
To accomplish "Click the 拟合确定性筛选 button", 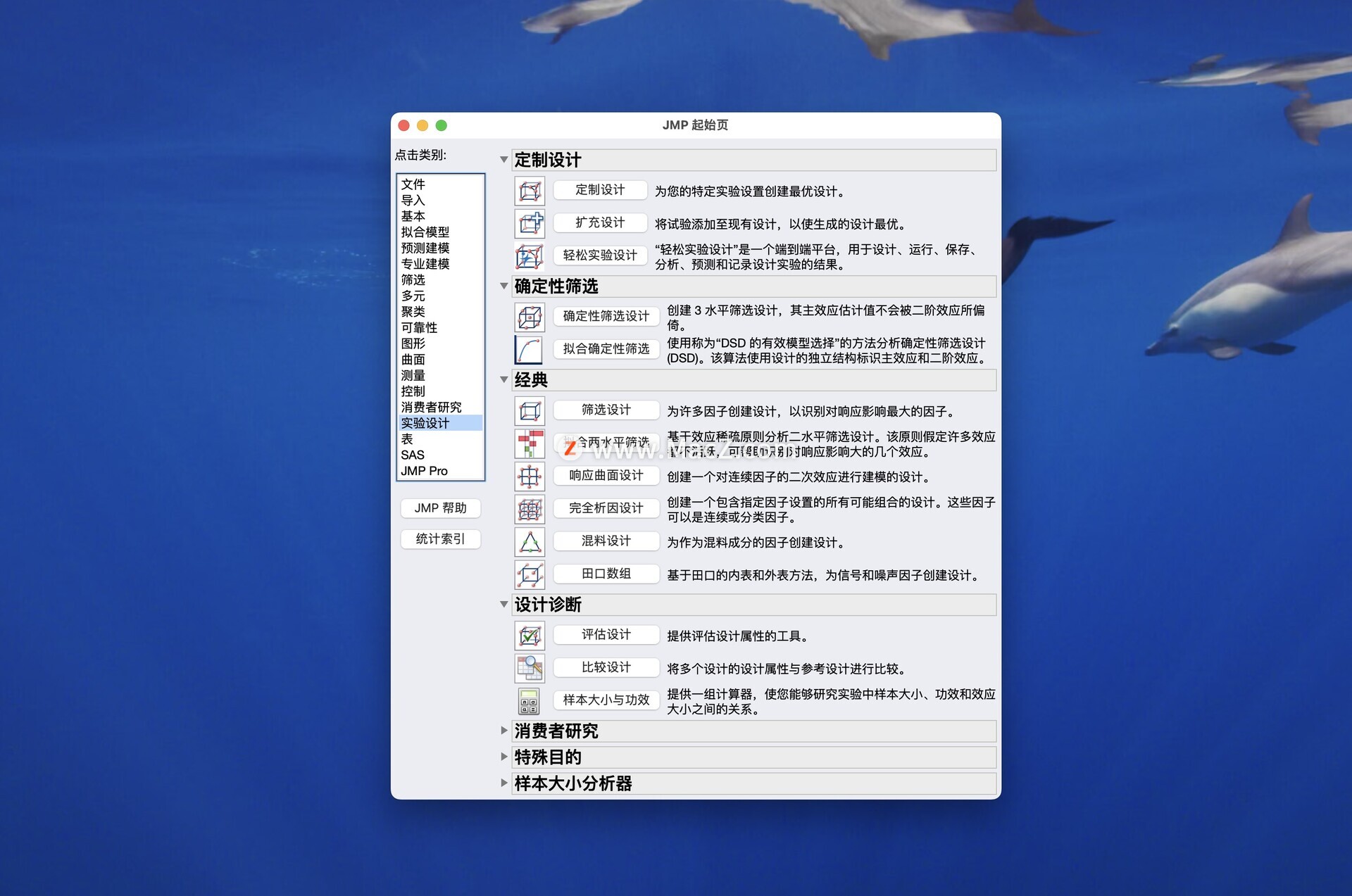I will click(x=606, y=349).
